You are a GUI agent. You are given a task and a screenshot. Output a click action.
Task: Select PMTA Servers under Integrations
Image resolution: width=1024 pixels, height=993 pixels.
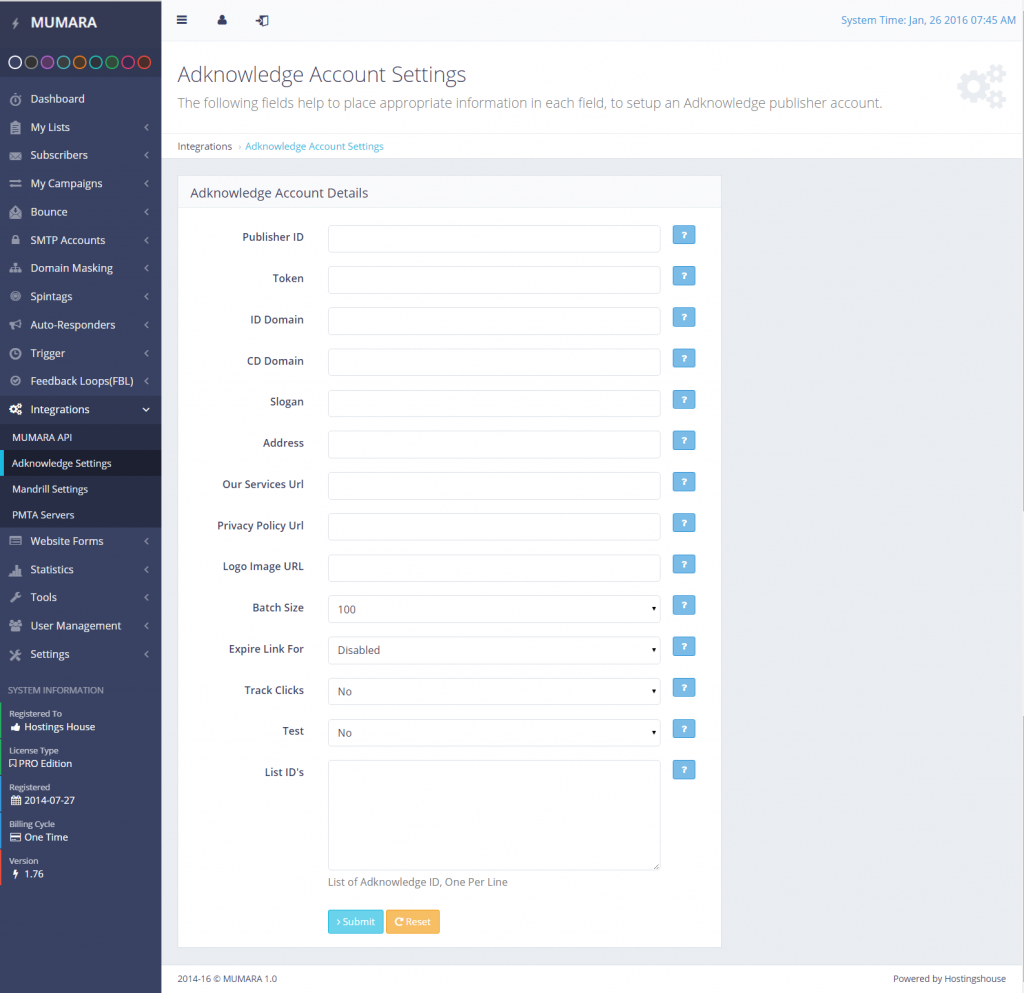tap(43, 515)
